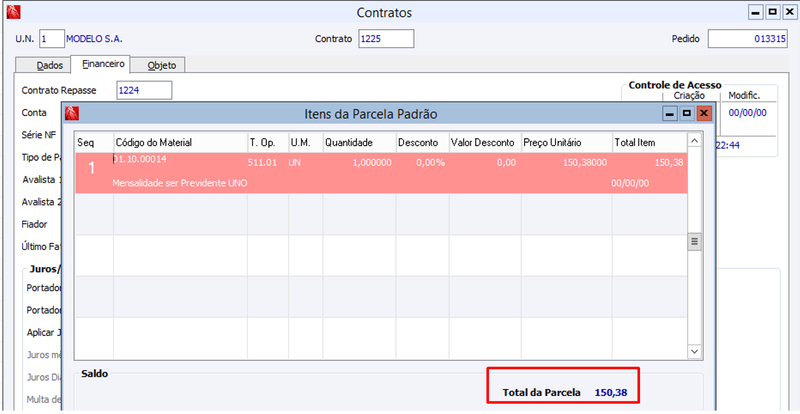Viewport: 800px width, 414px height.
Task: Click the Total da Parcela value 150,38
Action: coord(610,393)
